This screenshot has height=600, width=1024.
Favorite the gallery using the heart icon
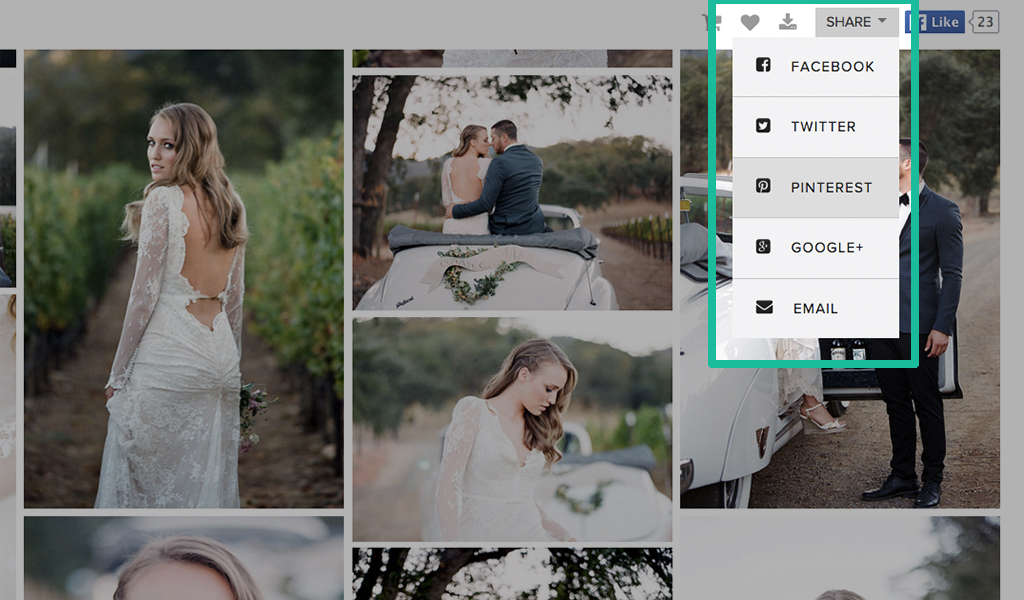pos(750,22)
